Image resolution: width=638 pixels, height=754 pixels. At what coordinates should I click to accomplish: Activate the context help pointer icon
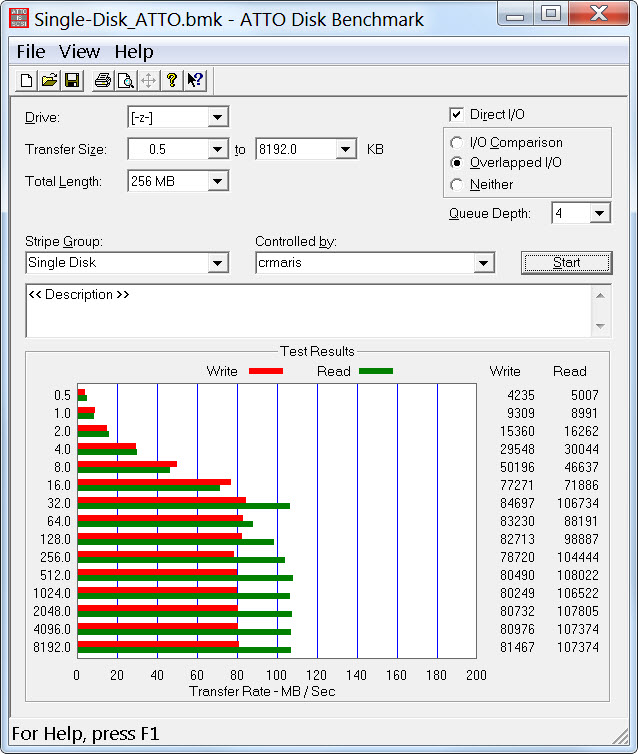[x=195, y=81]
